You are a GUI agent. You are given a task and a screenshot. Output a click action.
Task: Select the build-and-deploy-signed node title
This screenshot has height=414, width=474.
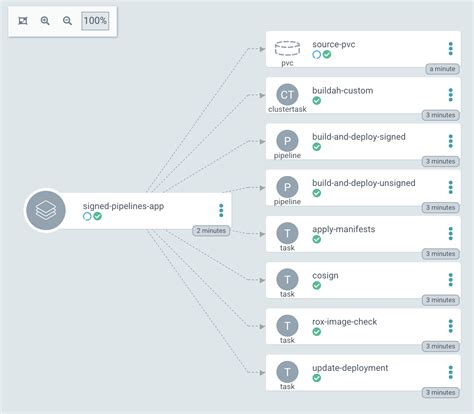[x=359, y=137]
